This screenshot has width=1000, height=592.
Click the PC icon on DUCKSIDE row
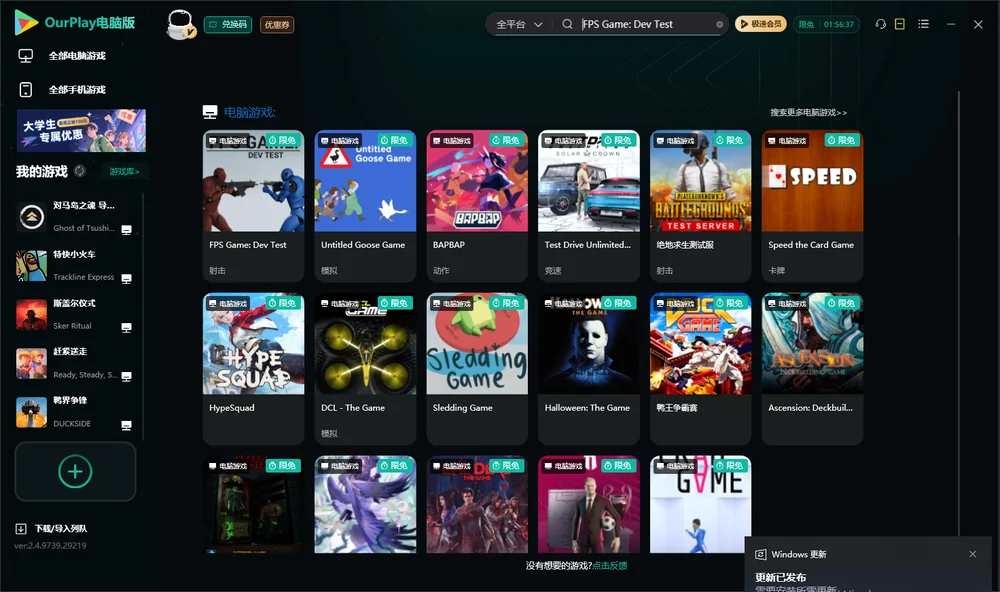coord(126,426)
